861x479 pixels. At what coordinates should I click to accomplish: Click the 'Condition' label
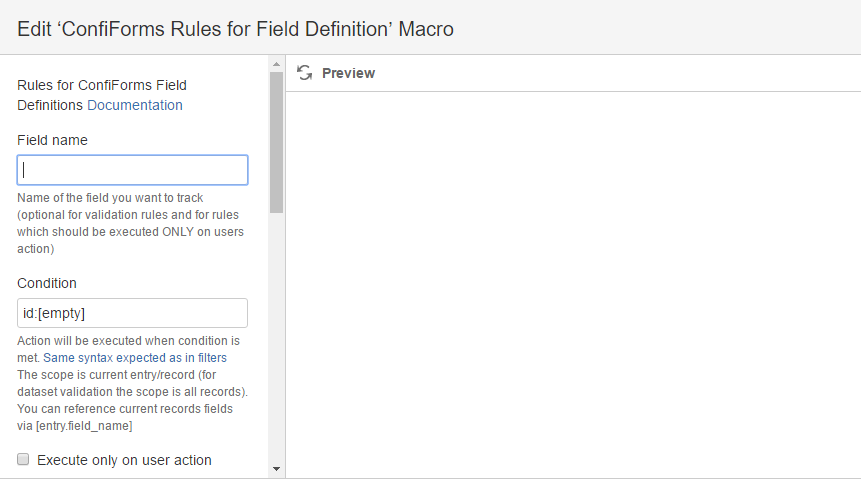tap(47, 283)
